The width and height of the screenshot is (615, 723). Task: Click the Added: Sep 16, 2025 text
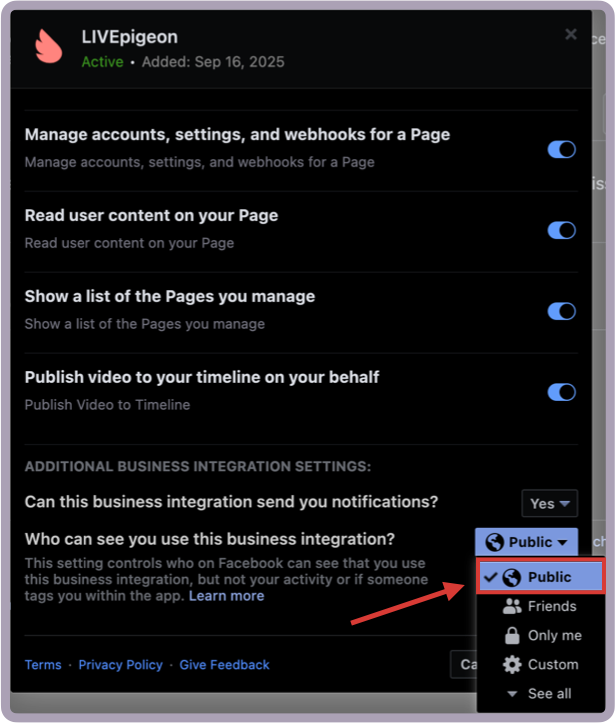pos(213,62)
